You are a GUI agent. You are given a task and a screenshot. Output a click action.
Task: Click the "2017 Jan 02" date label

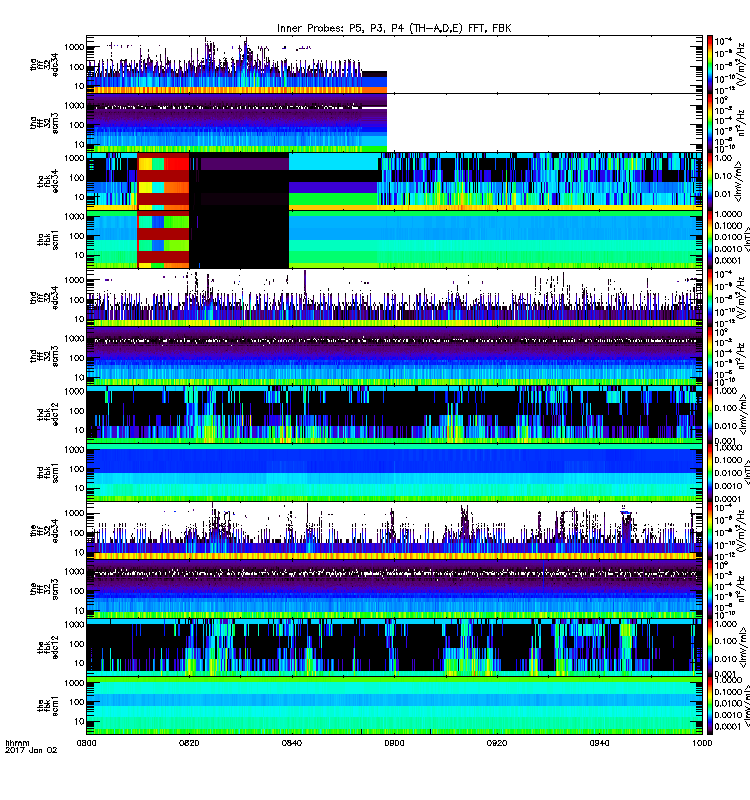[31, 750]
